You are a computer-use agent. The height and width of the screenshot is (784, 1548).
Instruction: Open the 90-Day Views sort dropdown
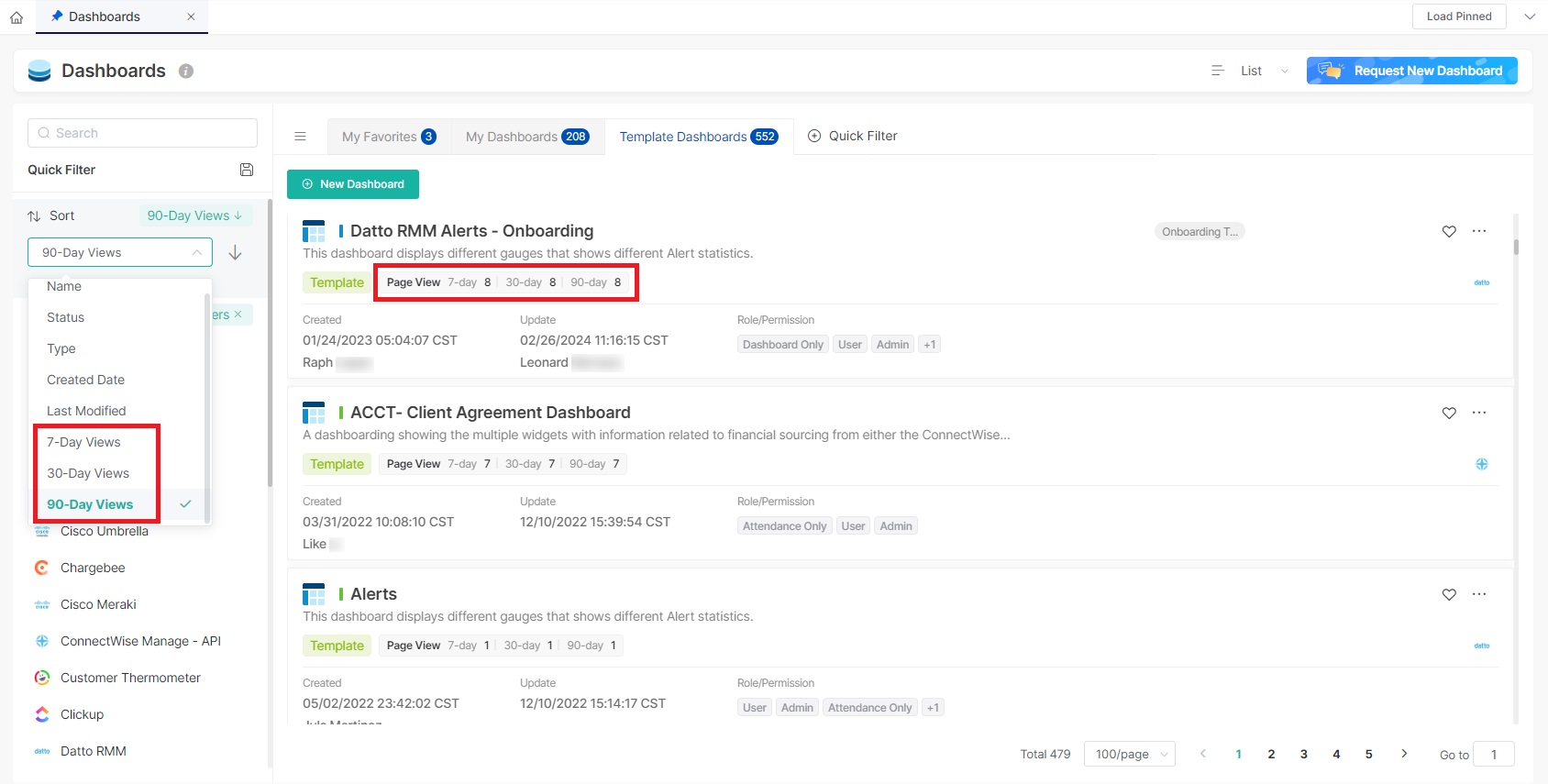[x=120, y=252]
